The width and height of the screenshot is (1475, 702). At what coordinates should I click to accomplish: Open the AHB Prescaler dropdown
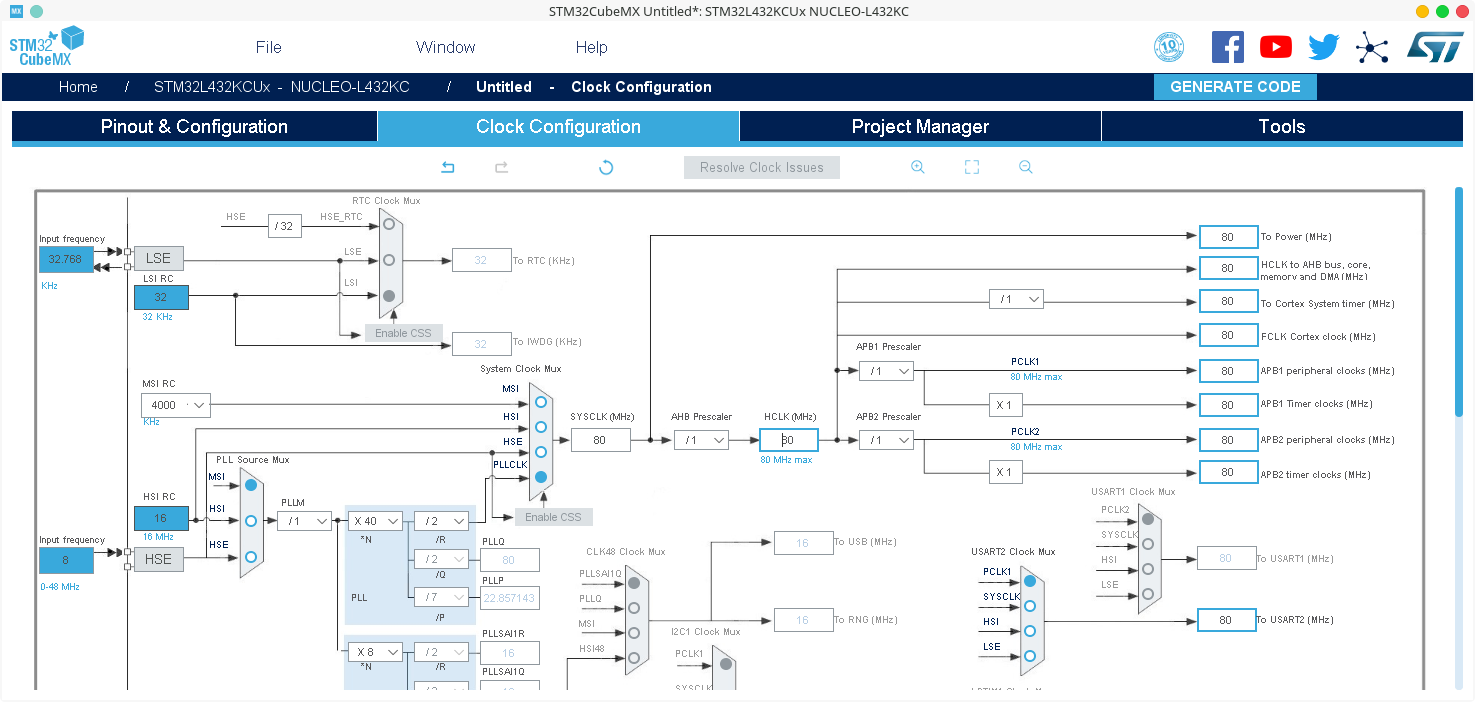[x=701, y=440]
